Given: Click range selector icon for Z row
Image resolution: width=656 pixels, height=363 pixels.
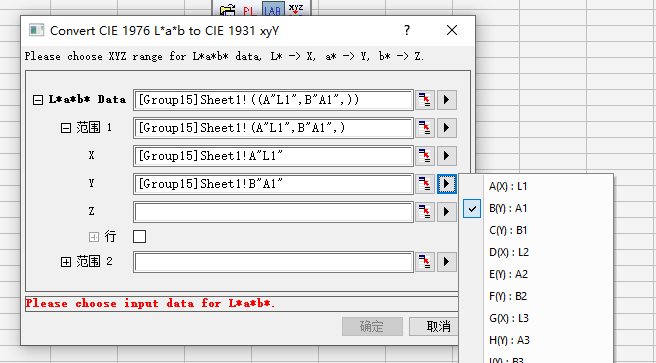Looking at the screenshot, I should 425,212.
